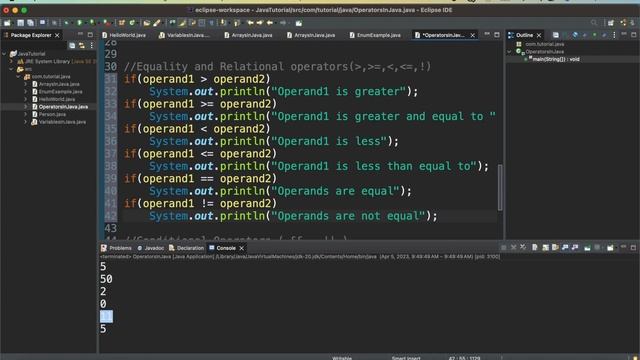The height and width of the screenshot is (360, 640).
Task: Click the Open Type folder icon
Action: (x=147, y=23)
